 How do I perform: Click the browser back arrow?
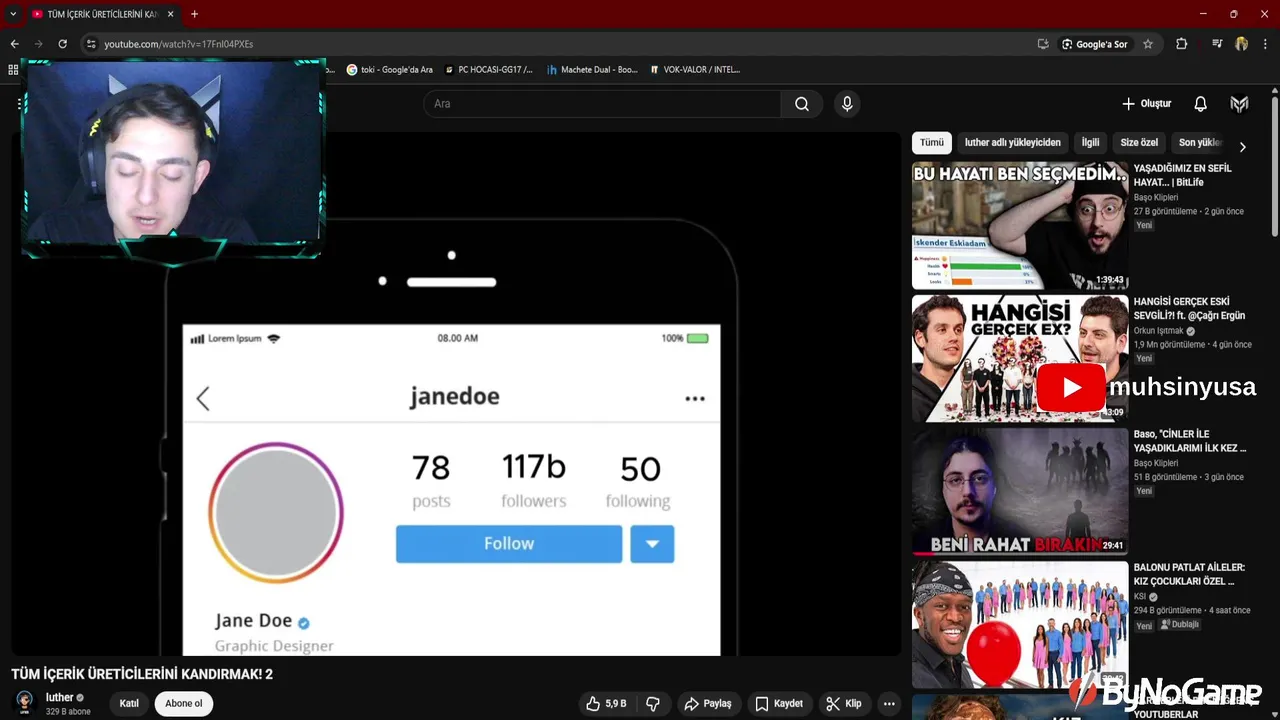pyautogui.click(x=14, y=44)
